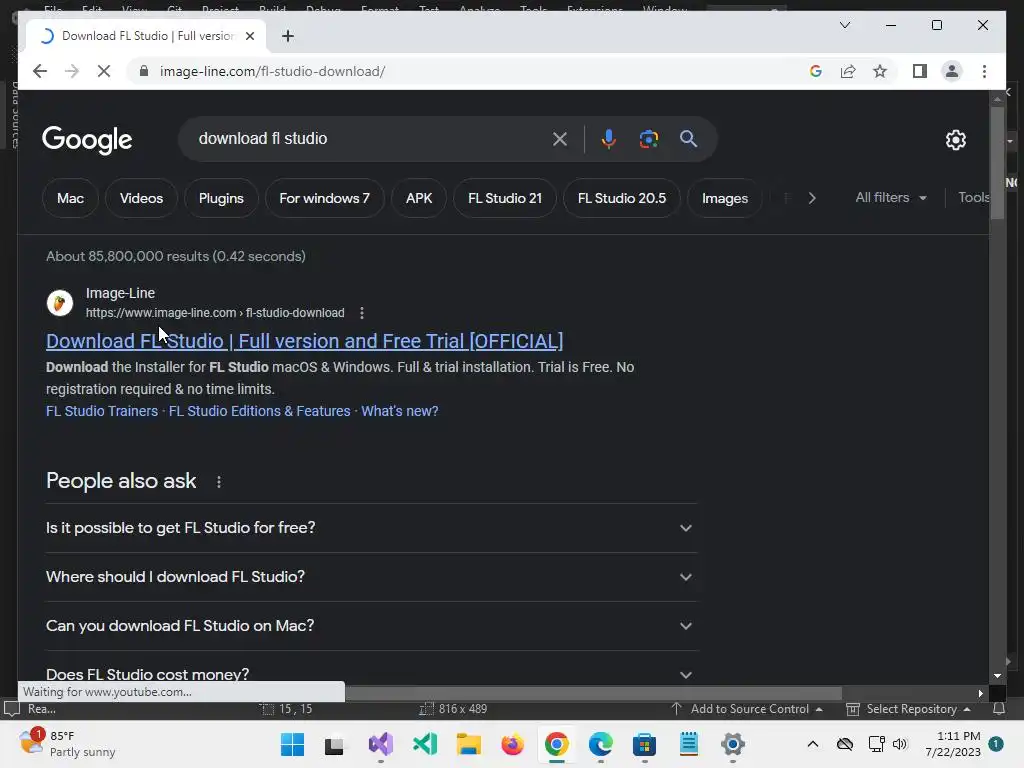Viewport: 1024px width, 768px height.
Task: Open Visual Studio from taskbar
Action: (381, 744)
